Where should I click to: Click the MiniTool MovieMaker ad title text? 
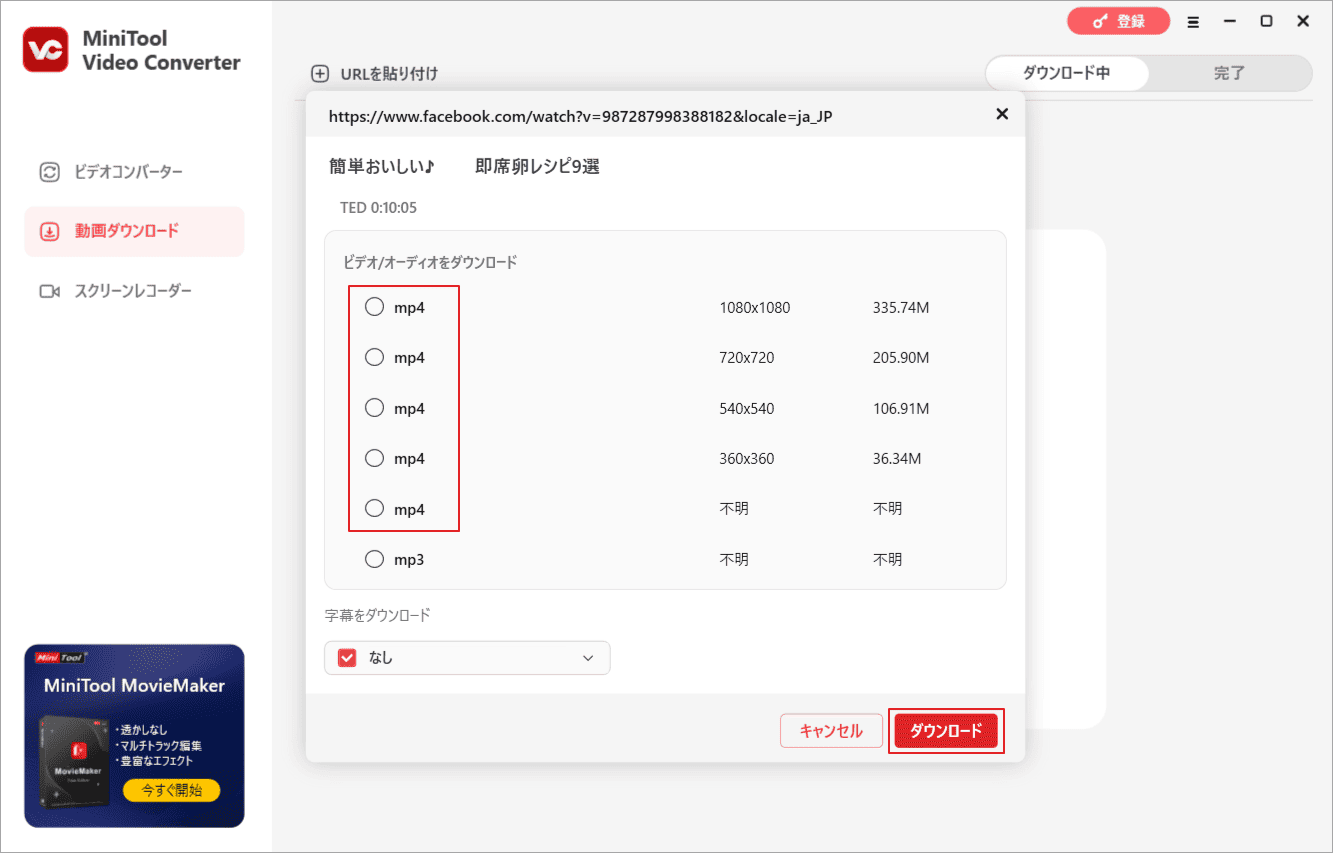(134, 686)
